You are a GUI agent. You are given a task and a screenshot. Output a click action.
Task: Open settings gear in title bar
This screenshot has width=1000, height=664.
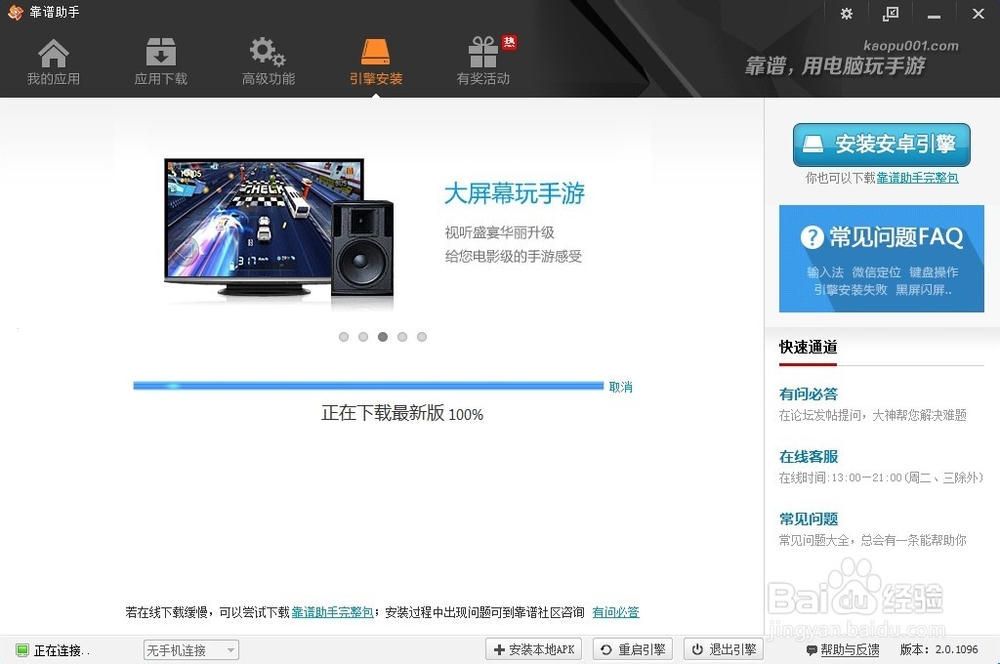(846, 13)
